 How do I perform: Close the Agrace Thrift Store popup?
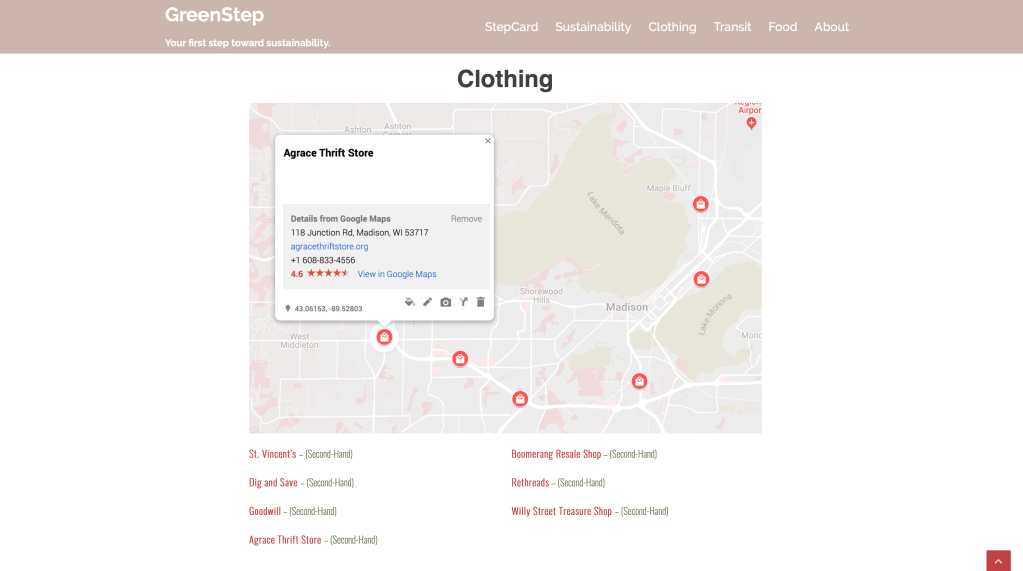(x=488, y=141)
